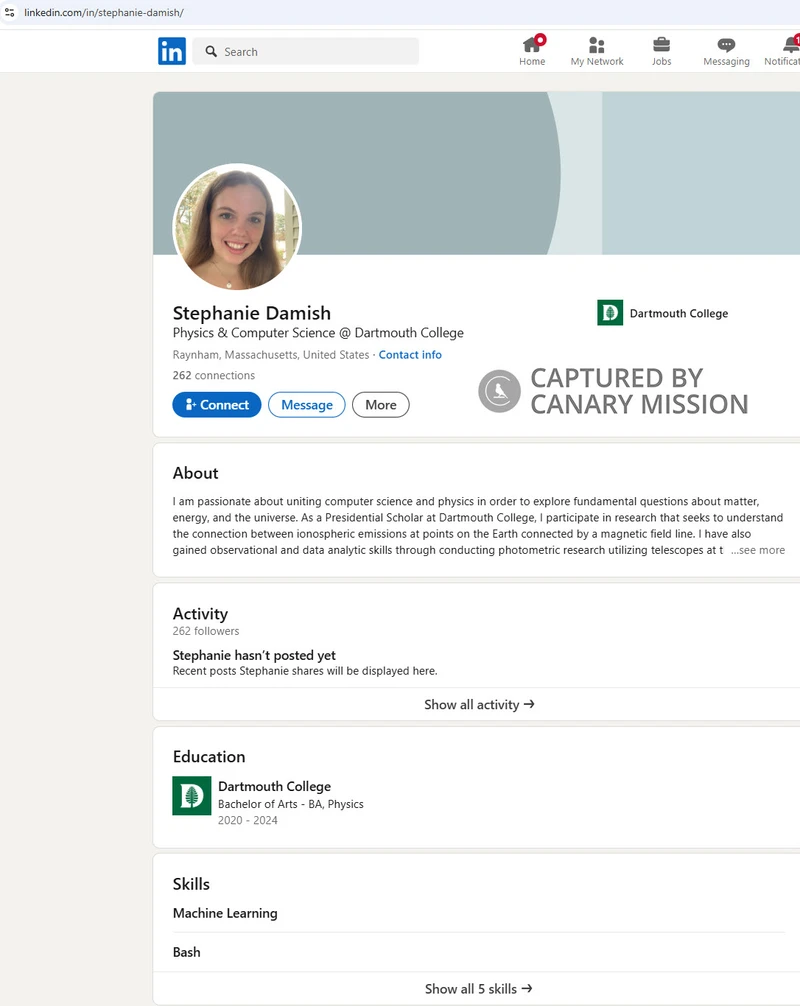Screen dimensions: 800x1006
Task: Open the Notifications bell icon
Action: tap(791, 45)
